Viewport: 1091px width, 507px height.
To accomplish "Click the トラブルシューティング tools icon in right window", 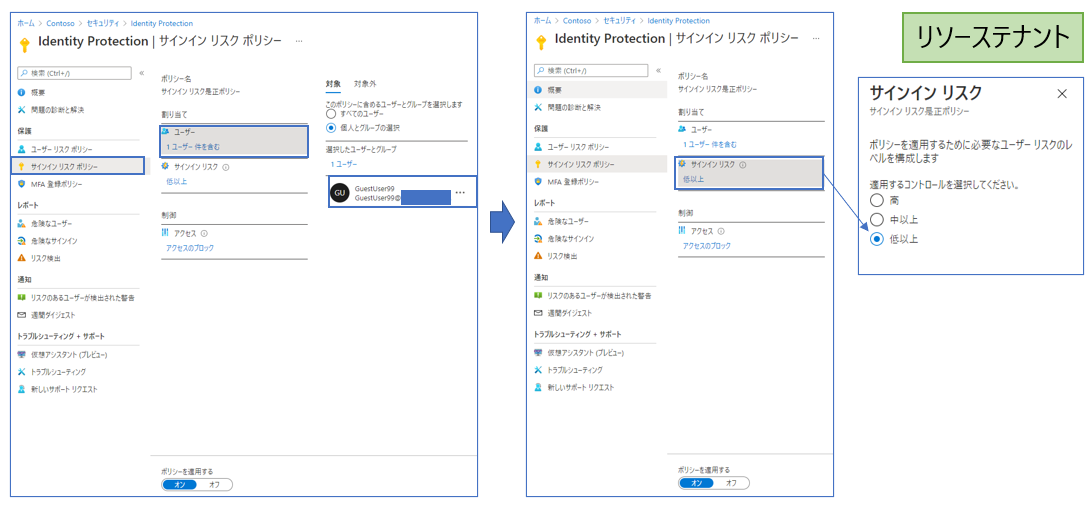I will pos(538,369).
